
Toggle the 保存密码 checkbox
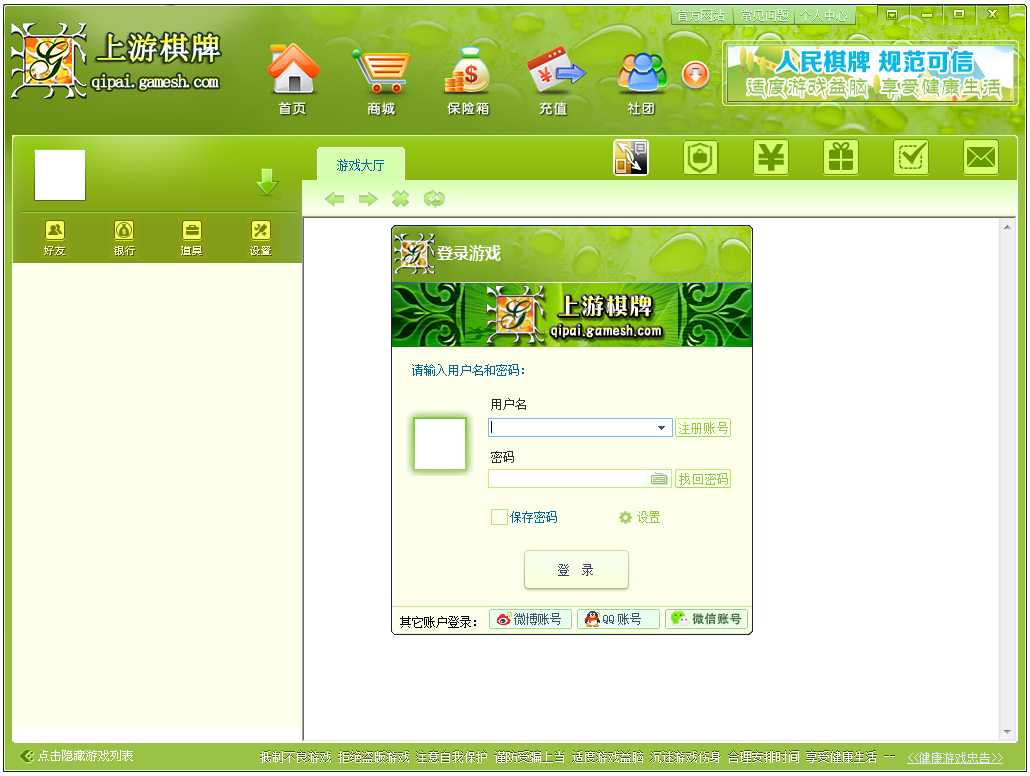pos(499,517)
